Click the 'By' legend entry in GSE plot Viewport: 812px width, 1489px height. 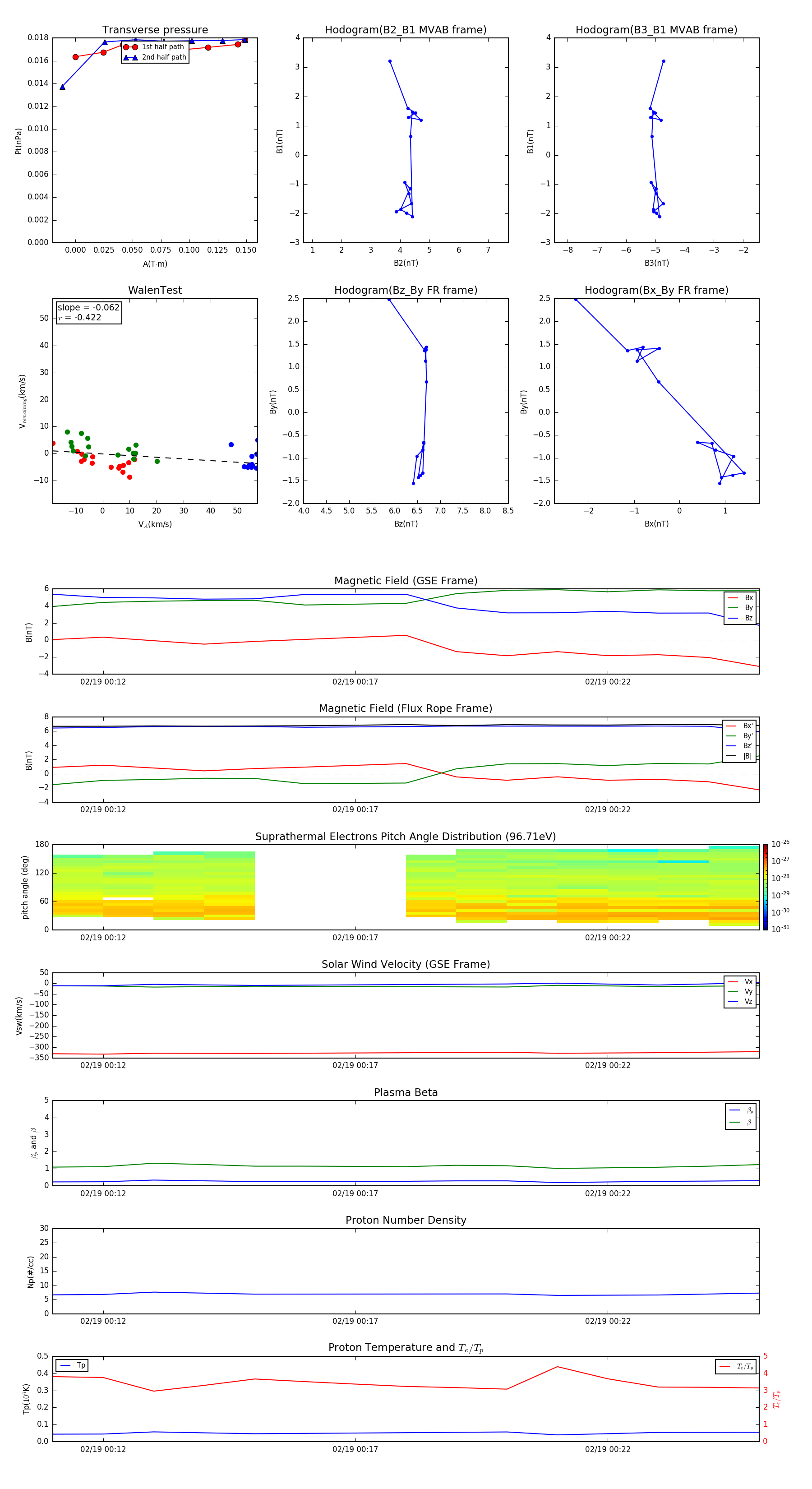pyautogui.click(x=740, y=607)
